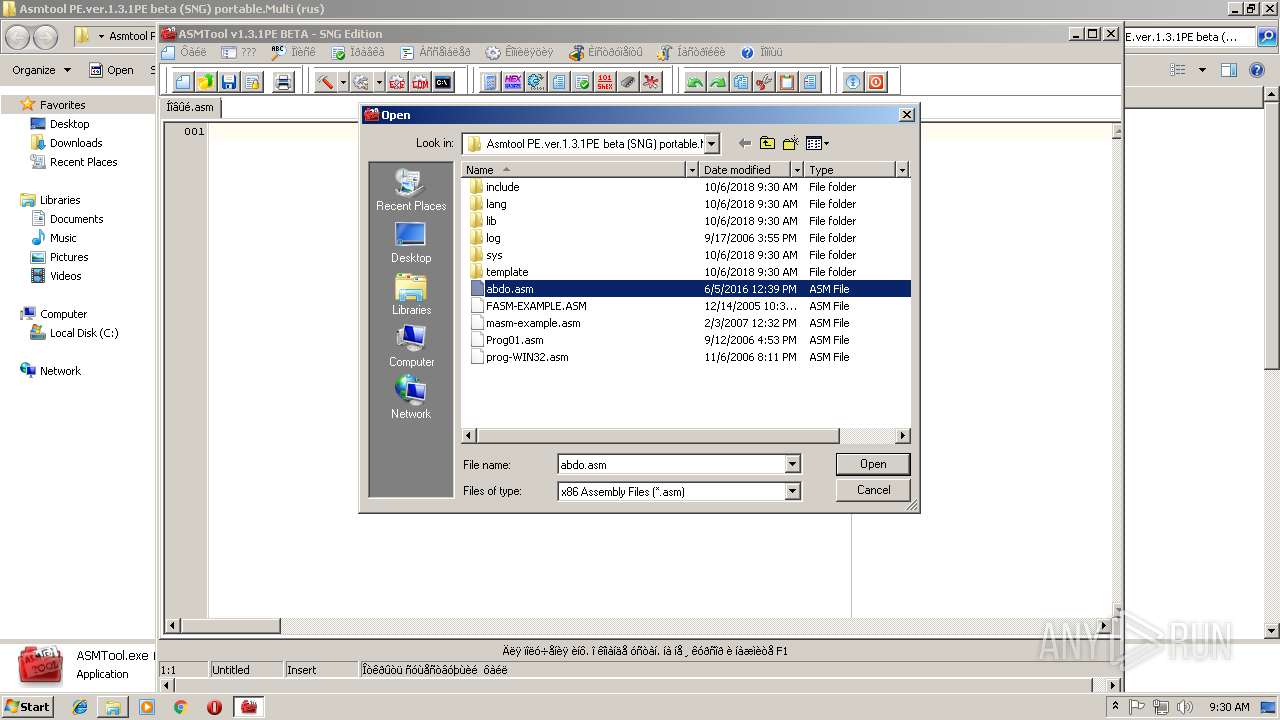
Task: Click the New file toolbar icon
Action: click(183, 82)
